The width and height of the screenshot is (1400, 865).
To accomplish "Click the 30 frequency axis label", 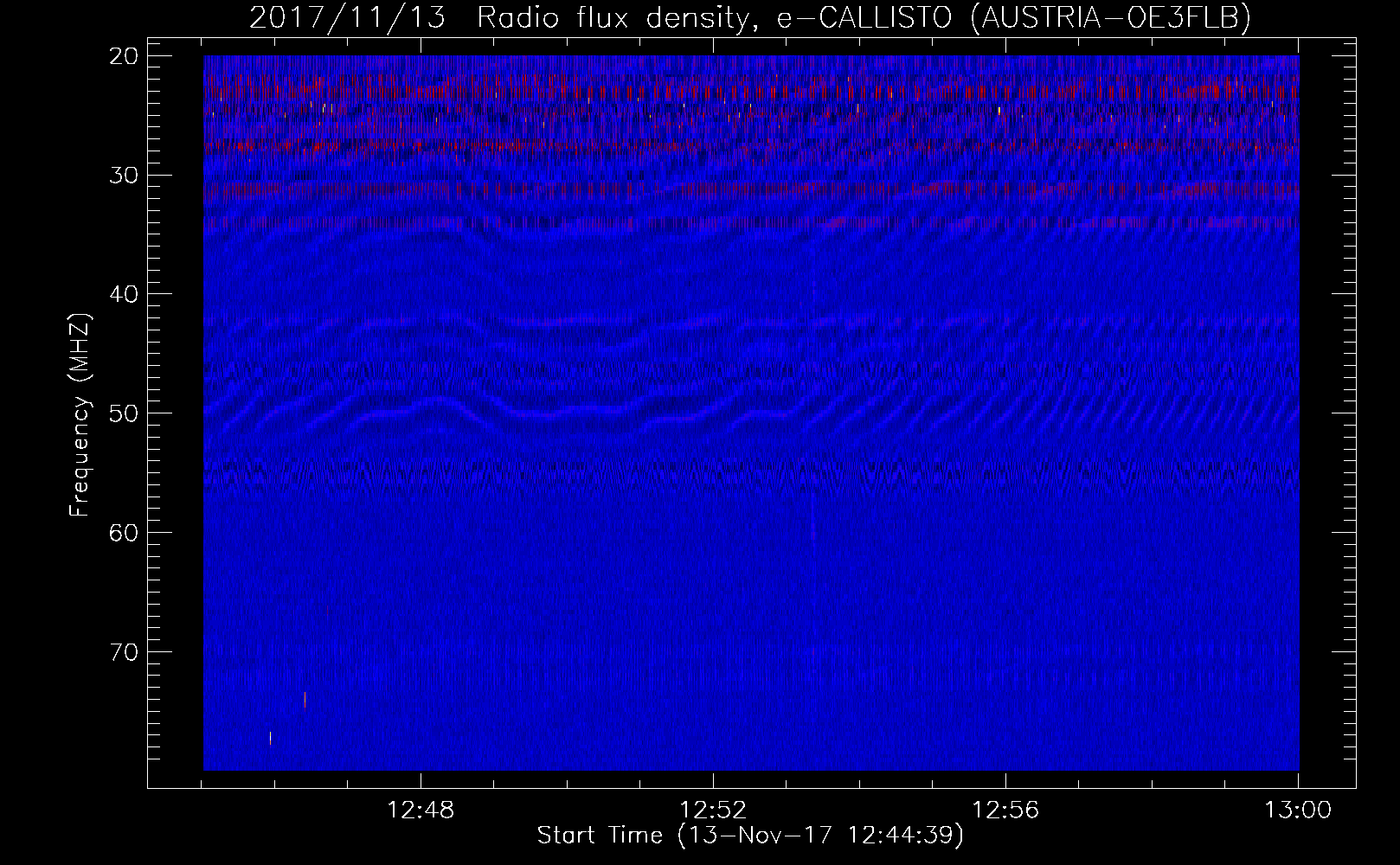I will [125, 176].
